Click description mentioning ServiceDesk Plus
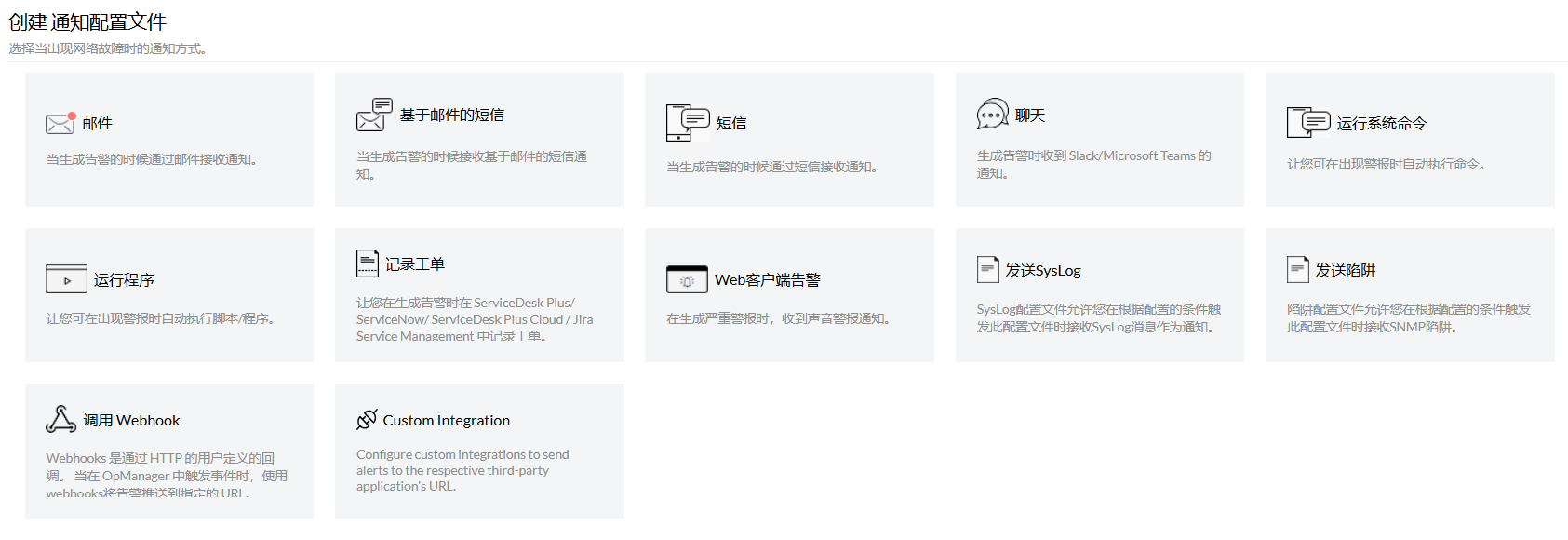 click(x=475, y=318)
